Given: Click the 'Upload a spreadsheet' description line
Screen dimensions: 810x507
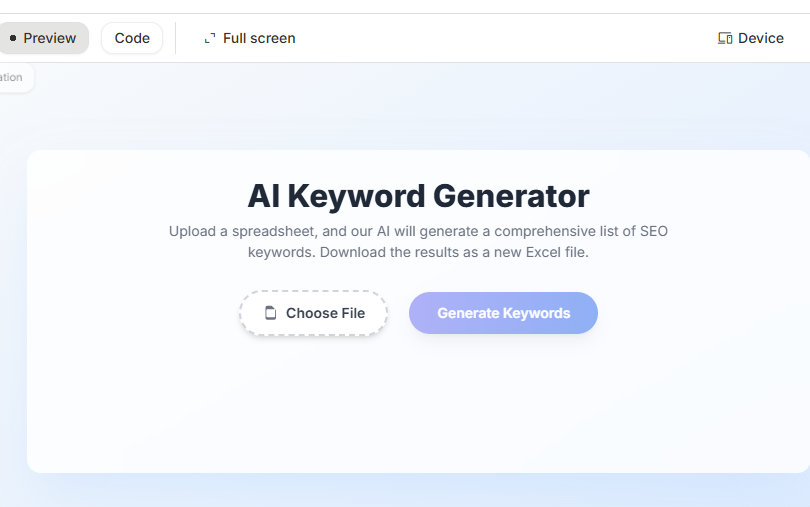Looking at the screenshot, I should [x=418, y=231].
